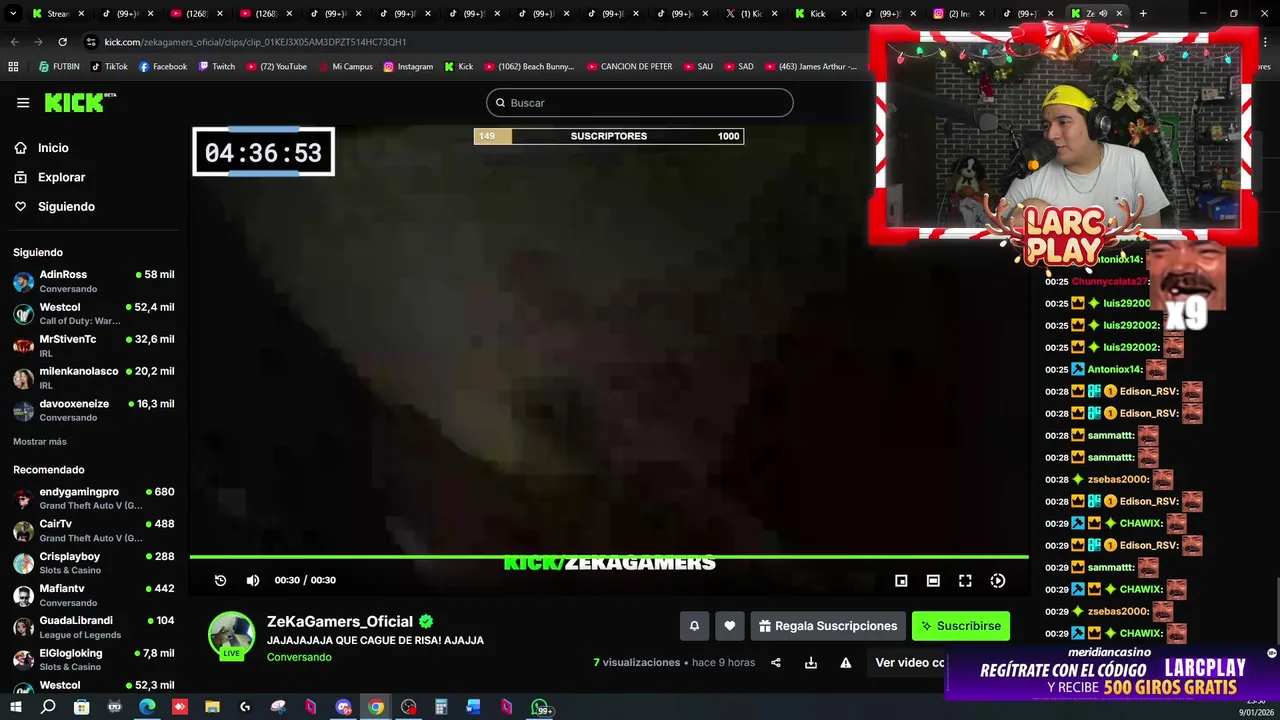Open the Twitch bookmark
This screenshot has height=720, width=1280.
click(217, 66)
